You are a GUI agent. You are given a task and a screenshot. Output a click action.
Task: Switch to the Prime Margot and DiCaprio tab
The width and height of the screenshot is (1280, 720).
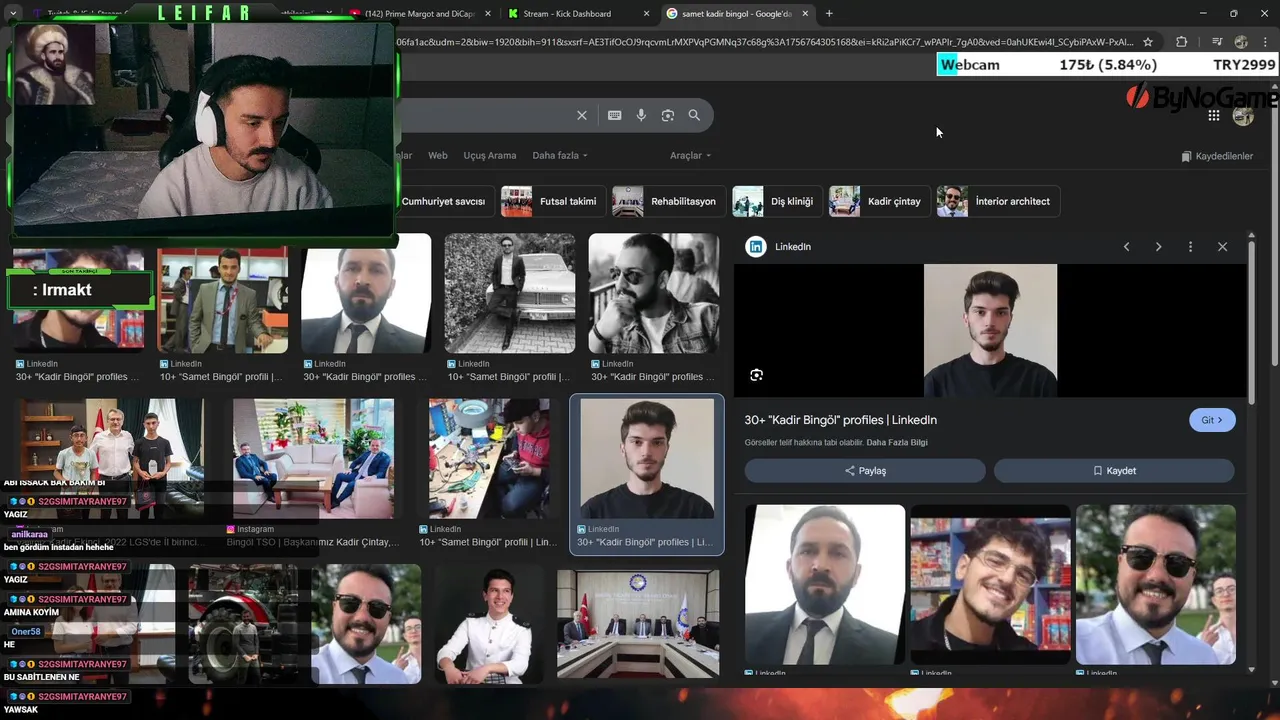[x=418, y=13]
